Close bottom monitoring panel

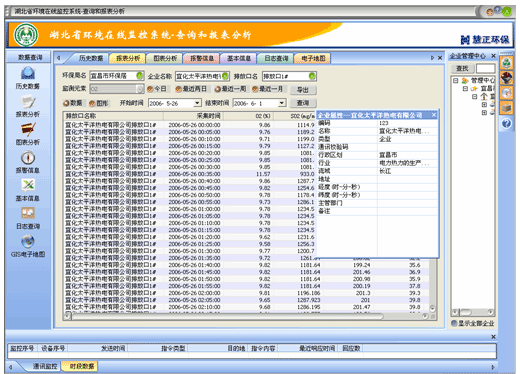coord(493,337)
